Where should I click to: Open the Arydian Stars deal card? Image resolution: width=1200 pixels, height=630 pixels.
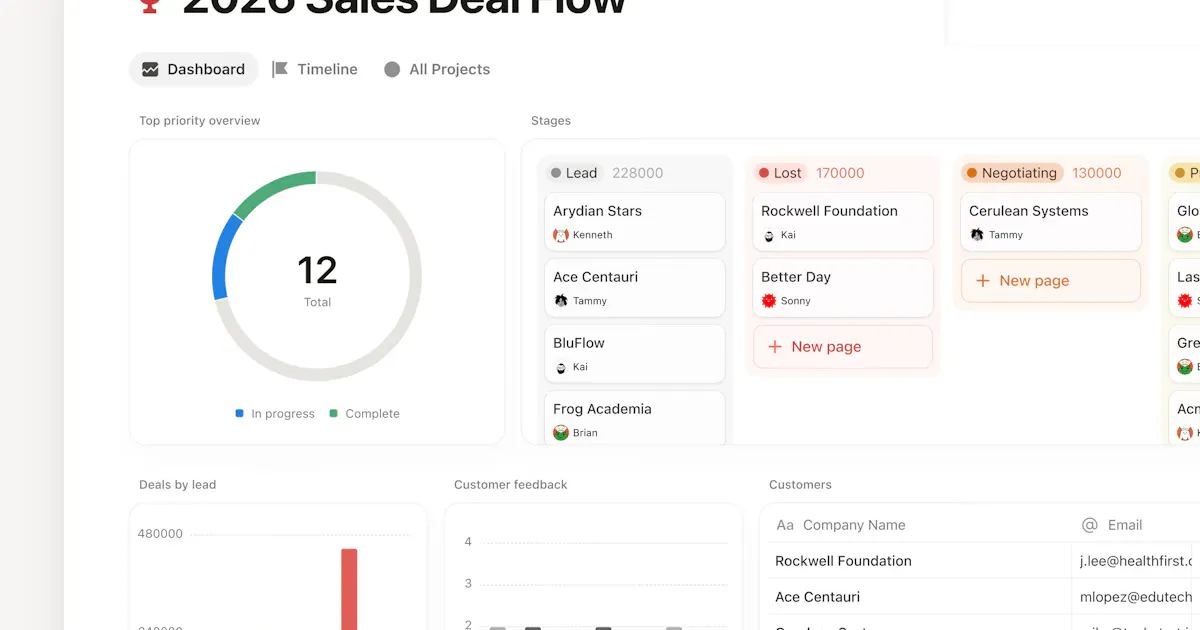coord(635,222)
